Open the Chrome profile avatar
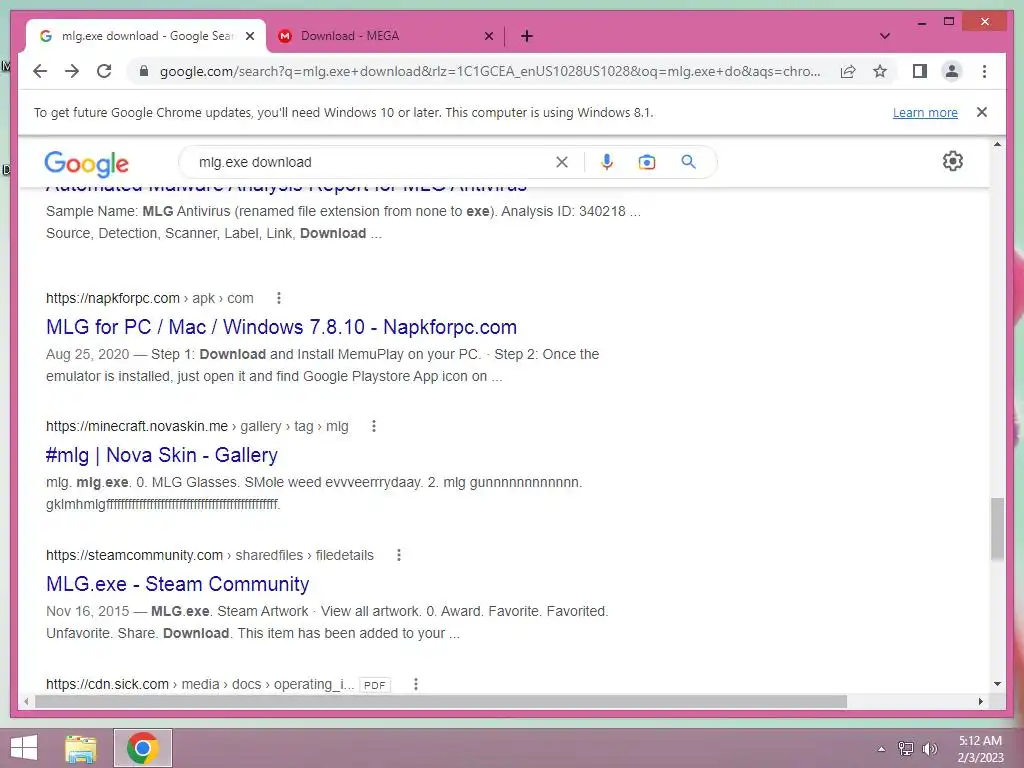The image size is (1024, 768). pyautogui.click(x=952, y=71)
